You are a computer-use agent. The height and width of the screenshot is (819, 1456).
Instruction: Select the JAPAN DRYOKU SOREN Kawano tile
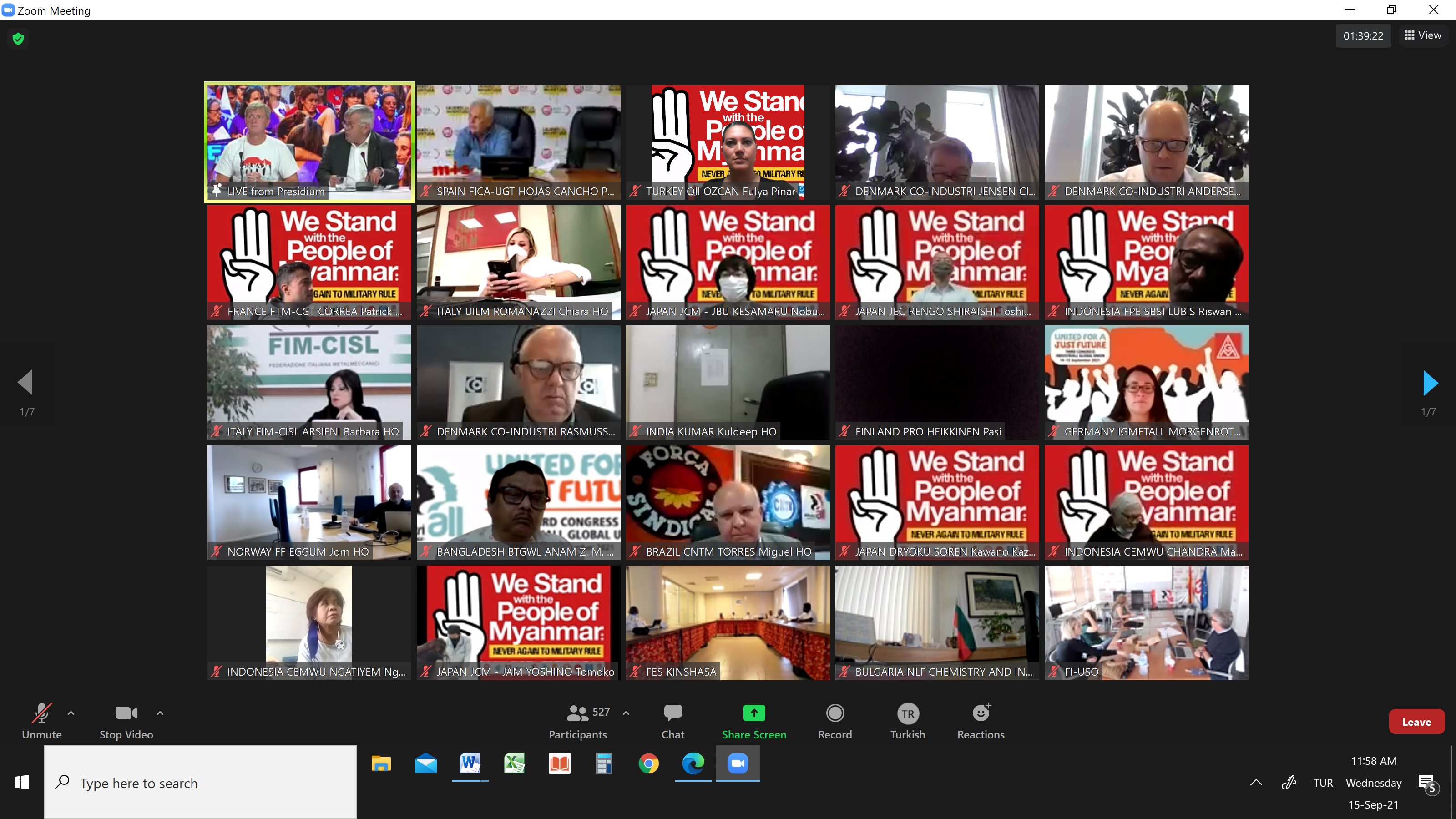[937, 503]
